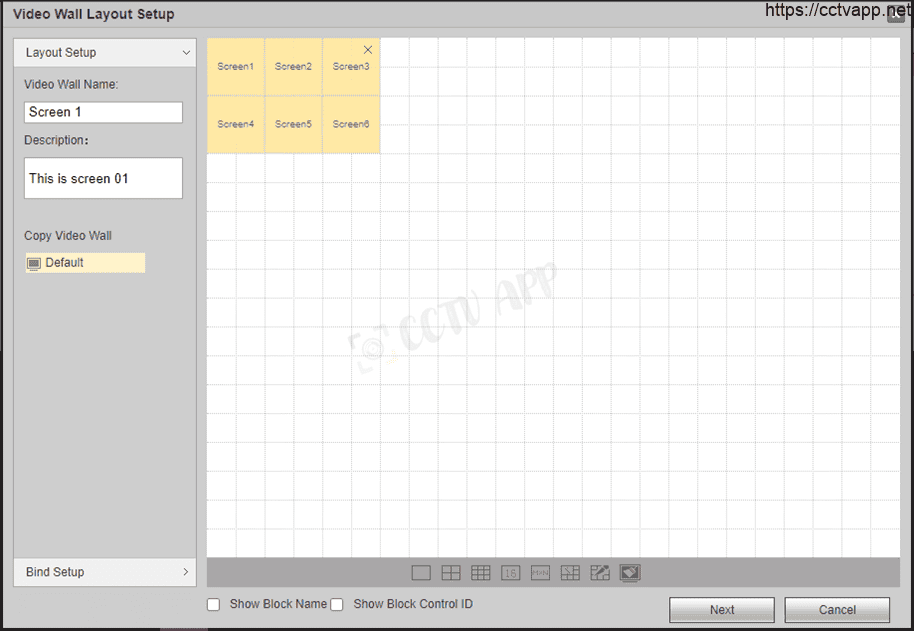Click the Video Wall Name input field
Screen dimensions: 914x631
pos(104,112)
